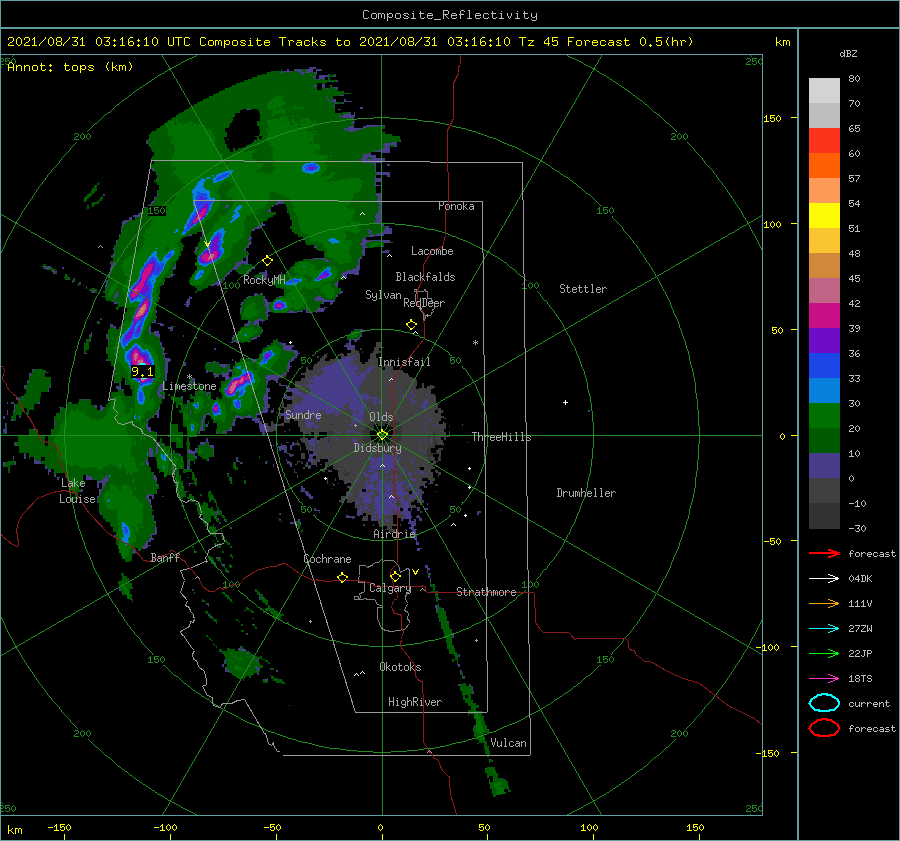The image size is (900, 841).
Task: Click the Olds town label
Action: (381, 417)
